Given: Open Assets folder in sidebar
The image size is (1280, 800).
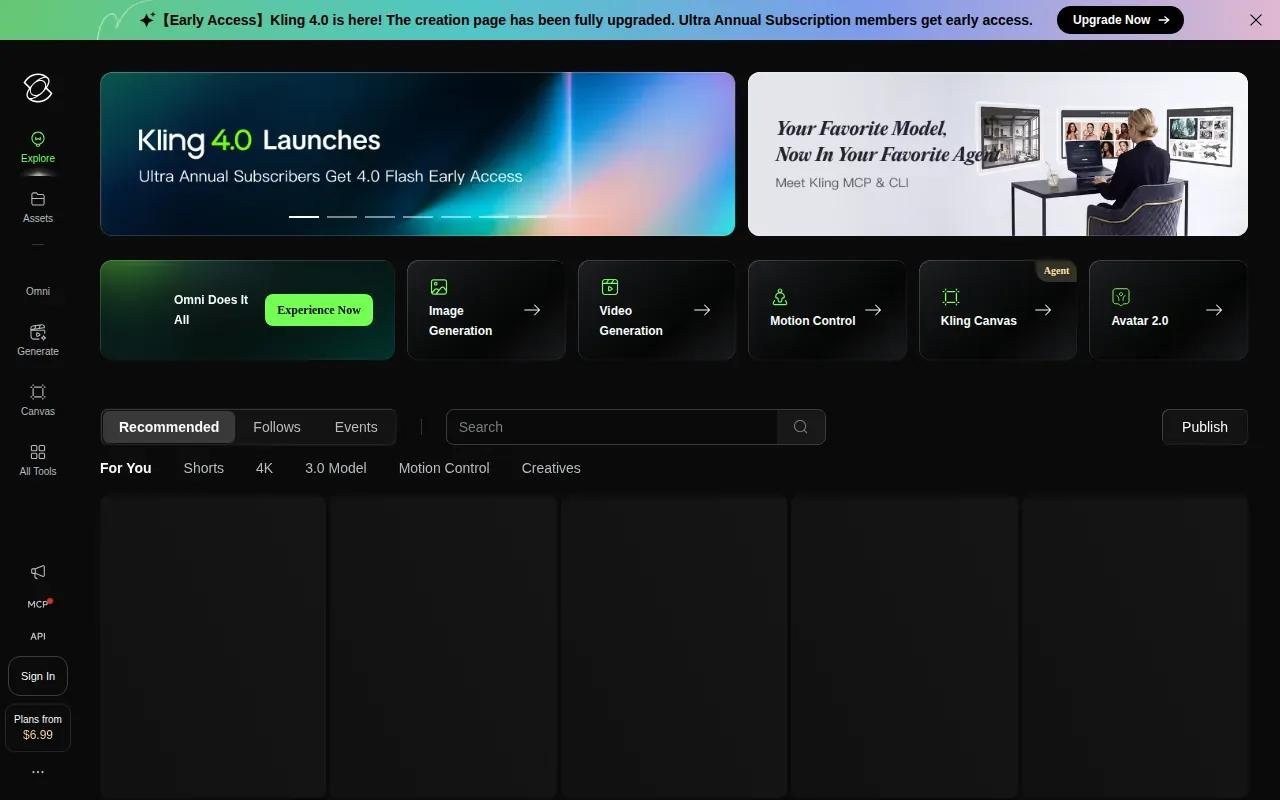Looking at the screenshot, I should (x=38, y=207).
